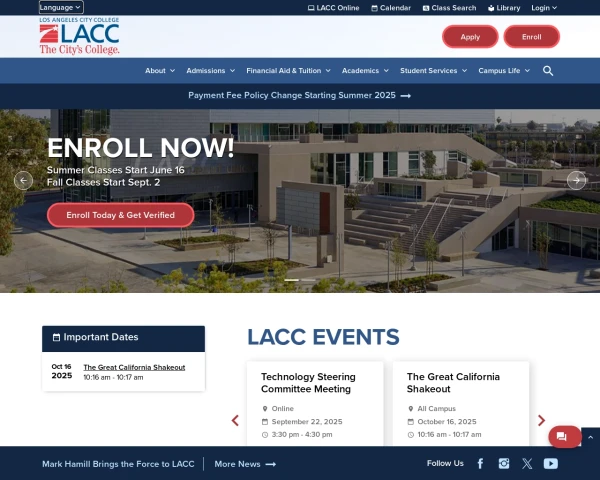The height and width of the screenshot is (480, 600).
Task: Open LACC Online link
Action: [334, 8]
